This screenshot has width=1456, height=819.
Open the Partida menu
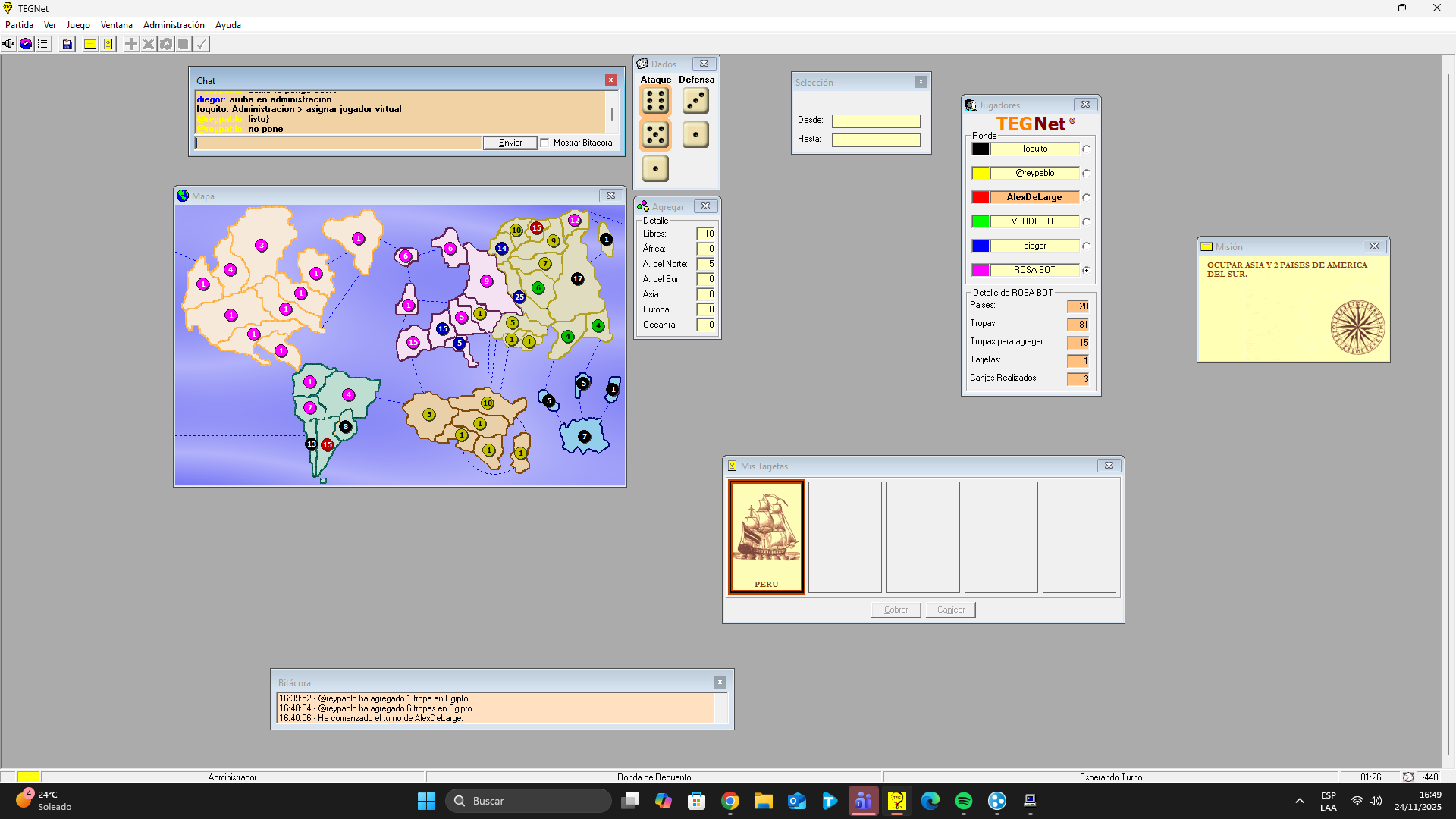tap(19, 25)
